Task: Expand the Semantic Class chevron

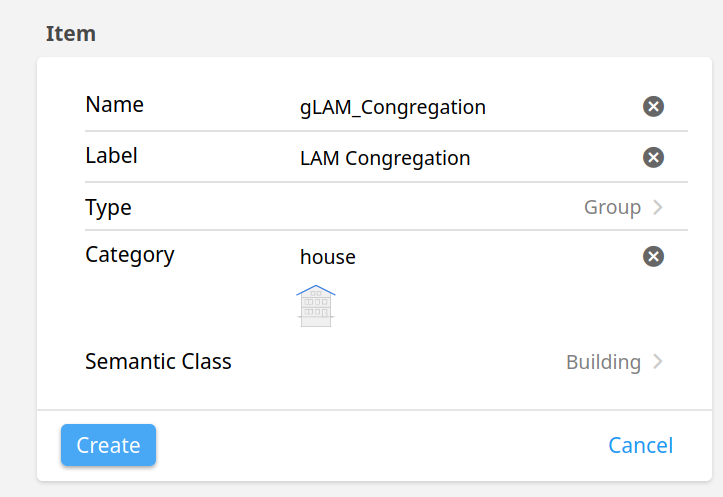Action: pyautogui.click(x=658, y=362)
